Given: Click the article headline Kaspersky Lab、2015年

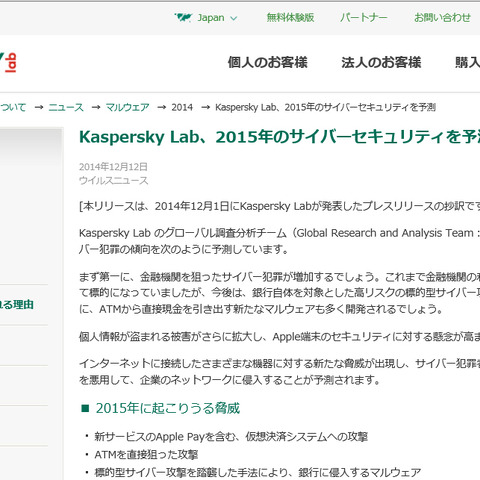Looking at the screenshot, I should tap(279, 137).
